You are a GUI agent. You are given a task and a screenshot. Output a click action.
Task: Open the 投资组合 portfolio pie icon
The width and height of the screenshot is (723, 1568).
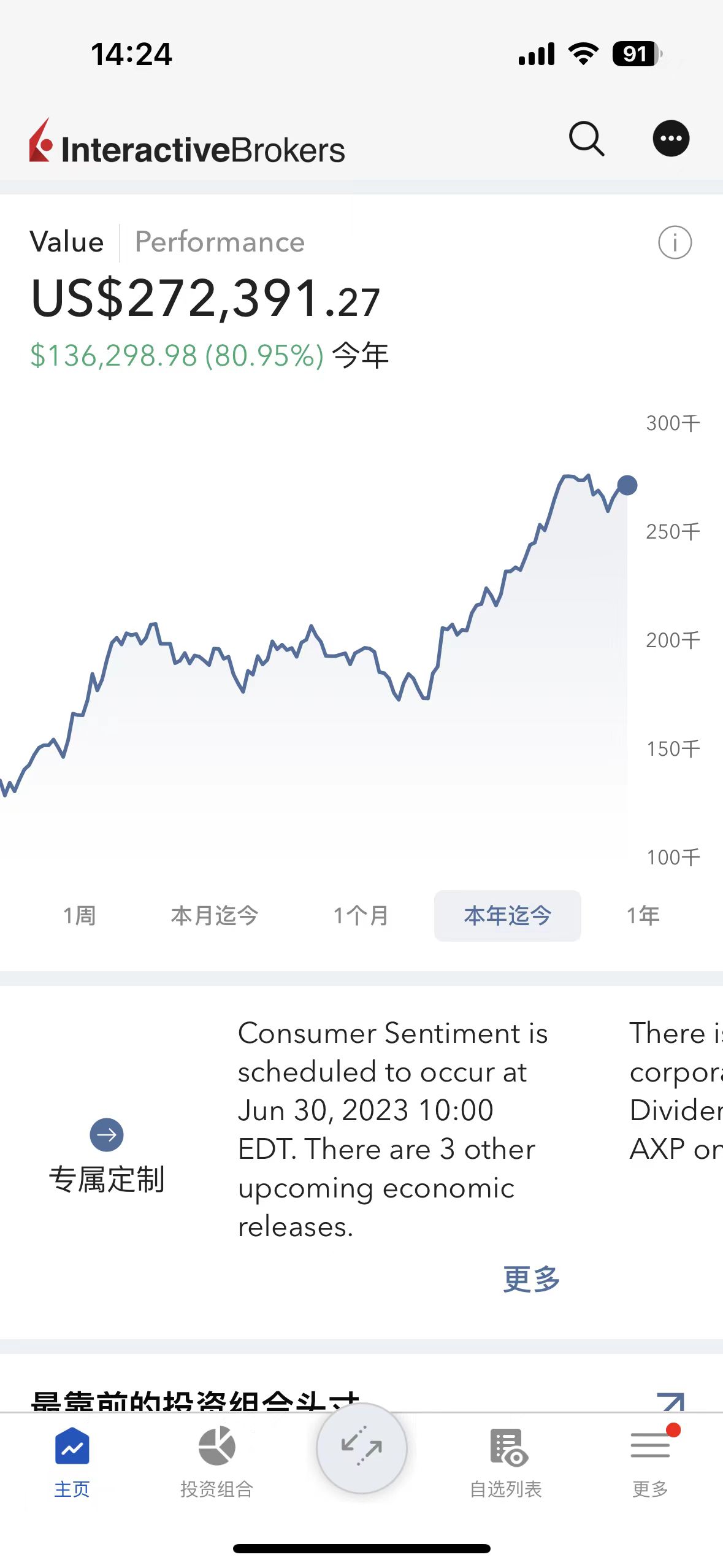pyautogui.click(x=217, y=1446)
